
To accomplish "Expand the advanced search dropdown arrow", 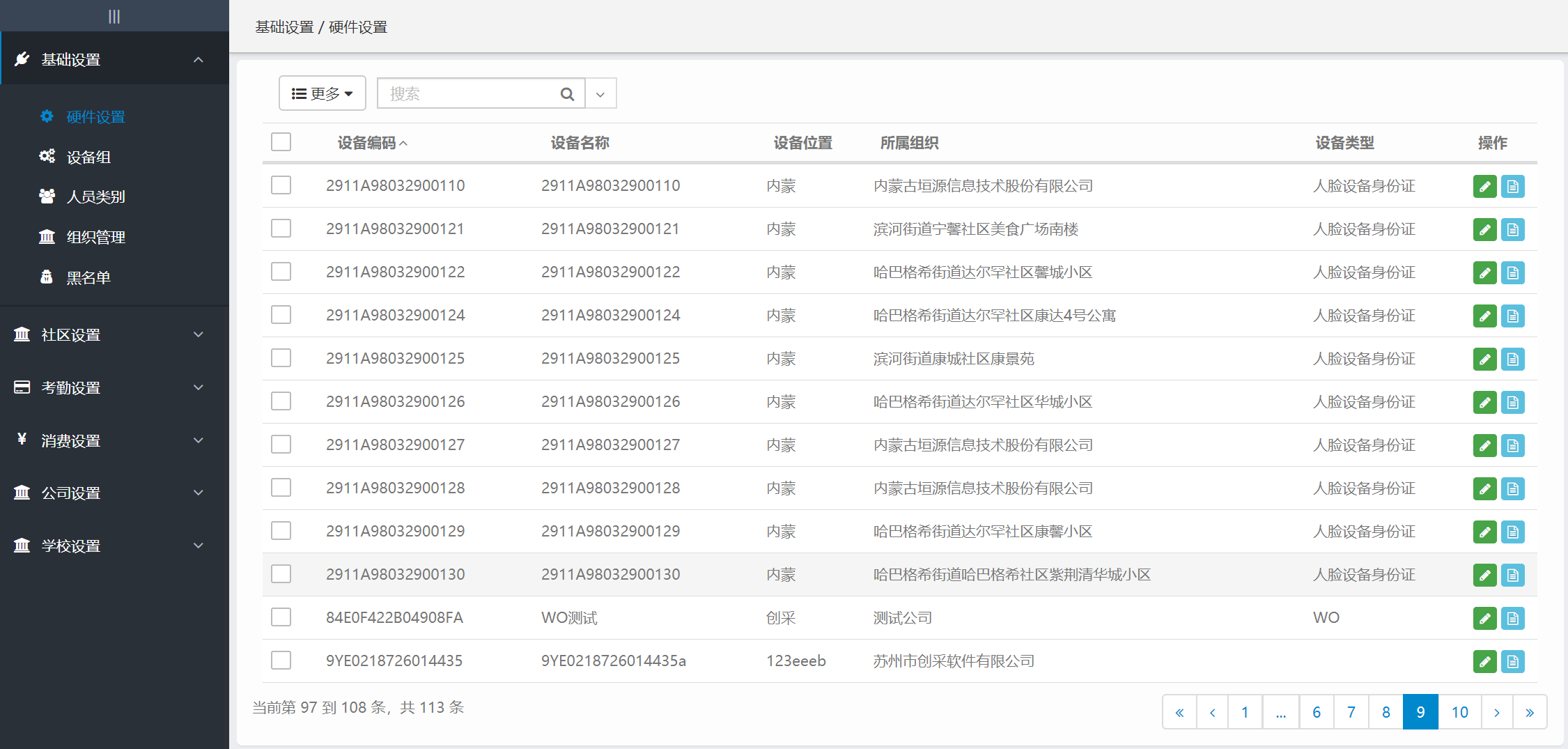I will click(x=600, y=94).
